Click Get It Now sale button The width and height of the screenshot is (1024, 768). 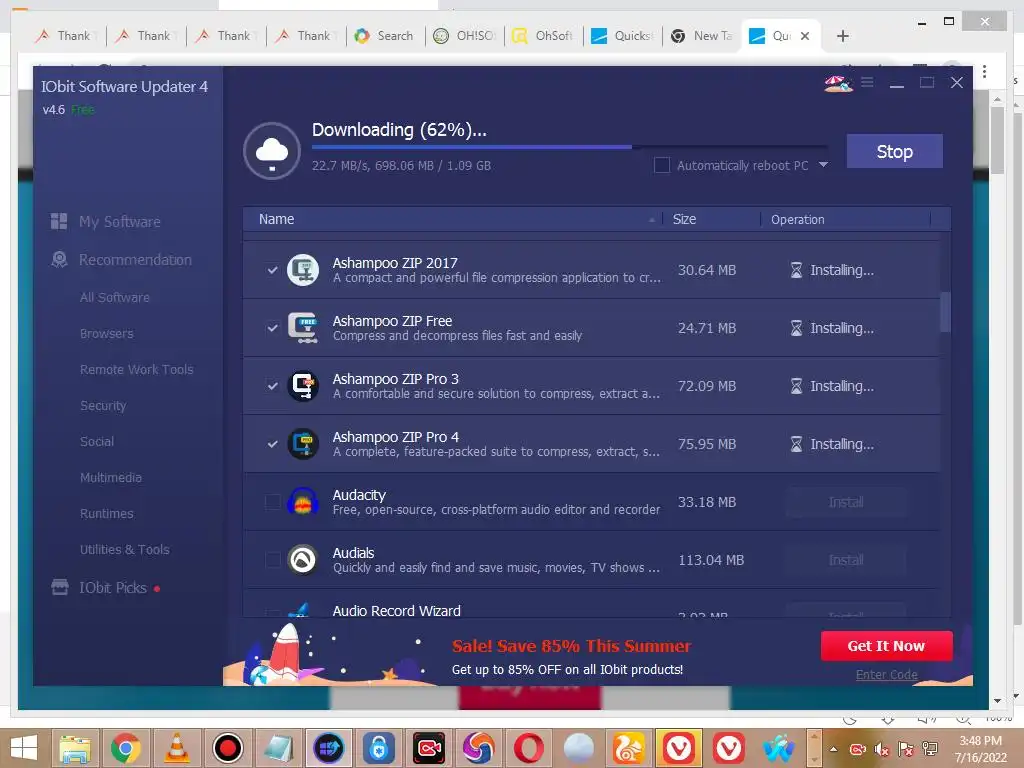[x=886, y=646]
